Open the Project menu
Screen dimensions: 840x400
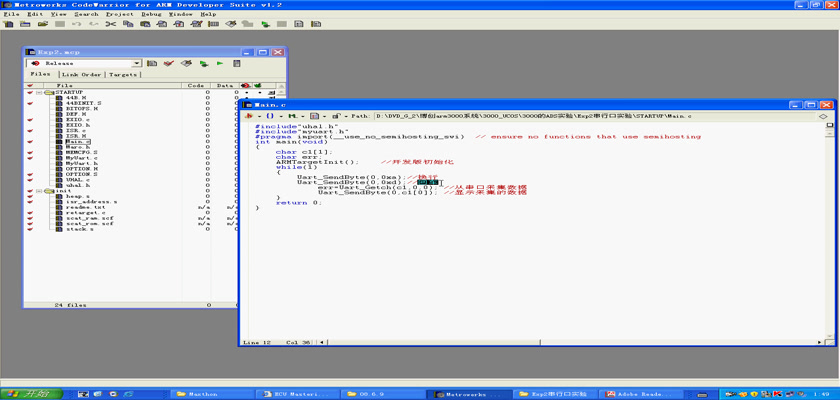click(120, 14)
